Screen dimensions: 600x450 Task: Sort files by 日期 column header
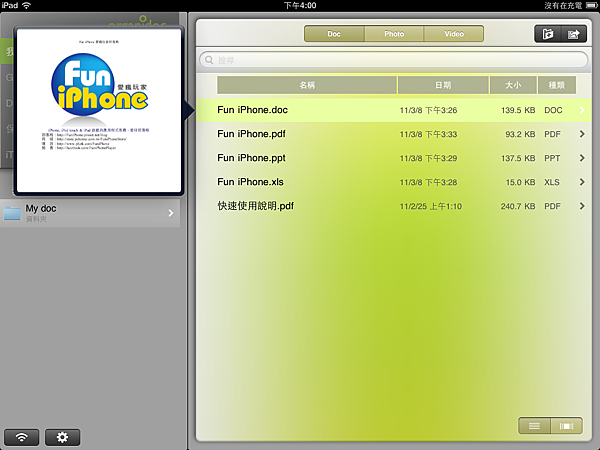(x=443, y=85)
